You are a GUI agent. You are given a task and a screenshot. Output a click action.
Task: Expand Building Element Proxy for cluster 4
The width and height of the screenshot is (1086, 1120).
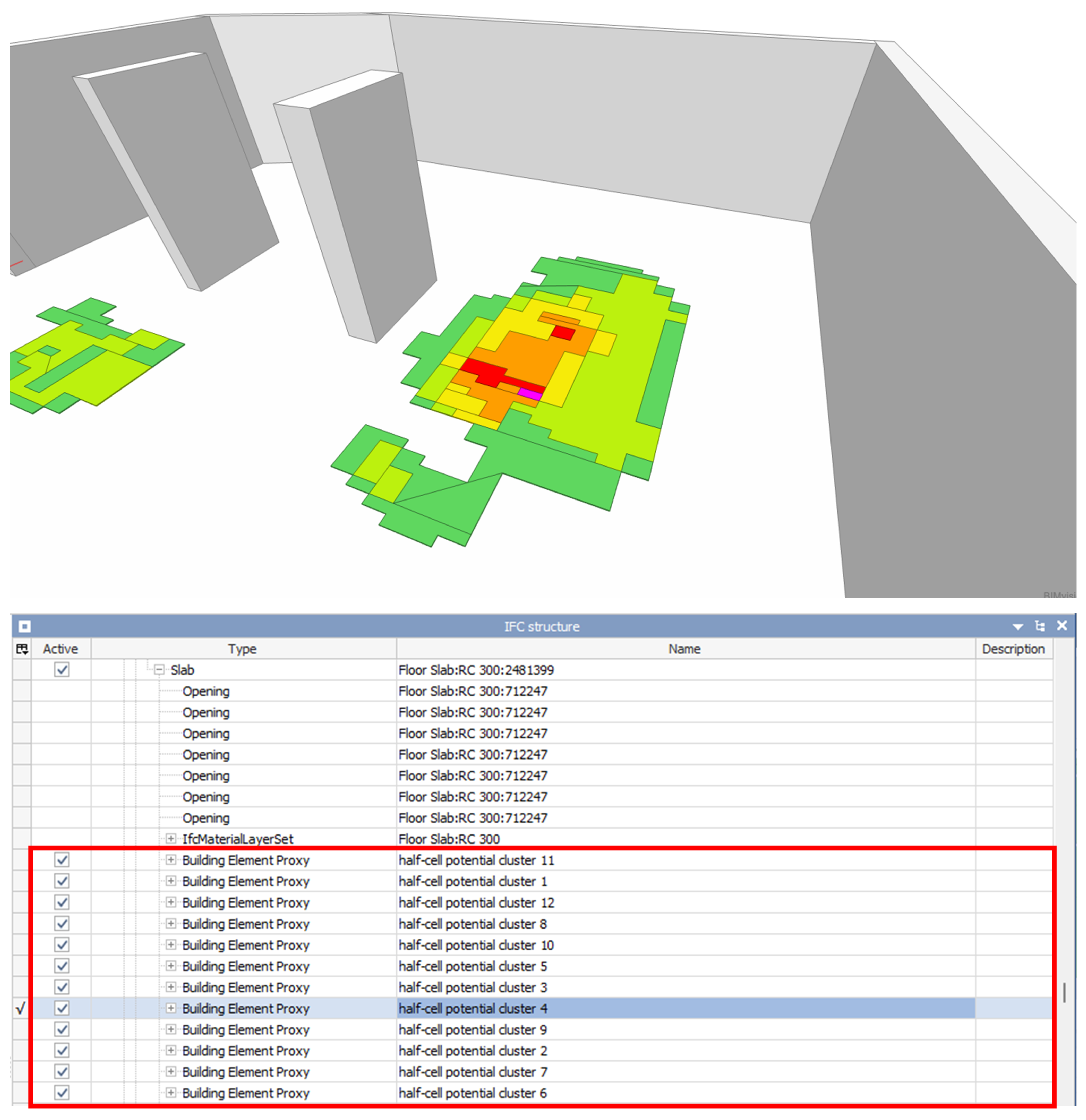(171, 1008)
